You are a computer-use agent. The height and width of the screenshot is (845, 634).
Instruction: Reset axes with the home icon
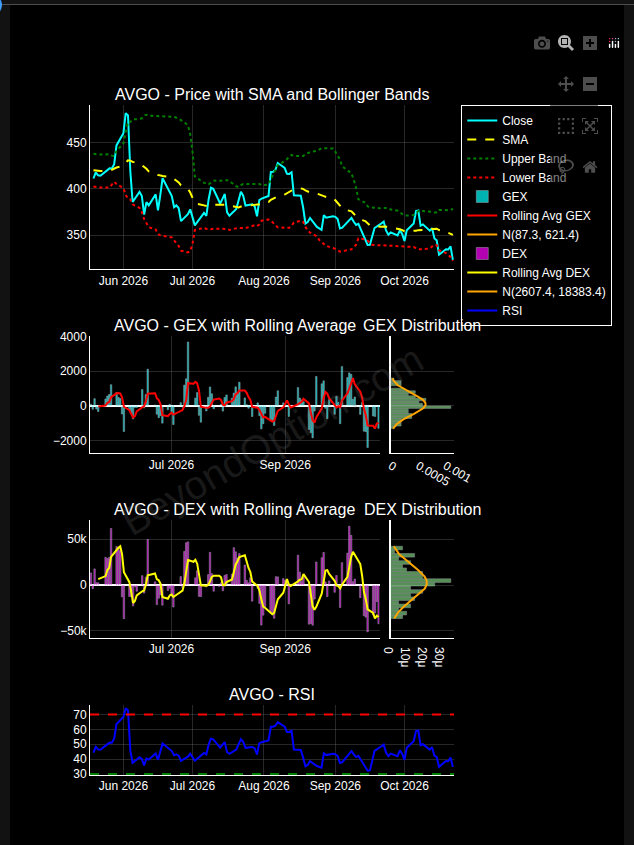click(x=590, y=167)
